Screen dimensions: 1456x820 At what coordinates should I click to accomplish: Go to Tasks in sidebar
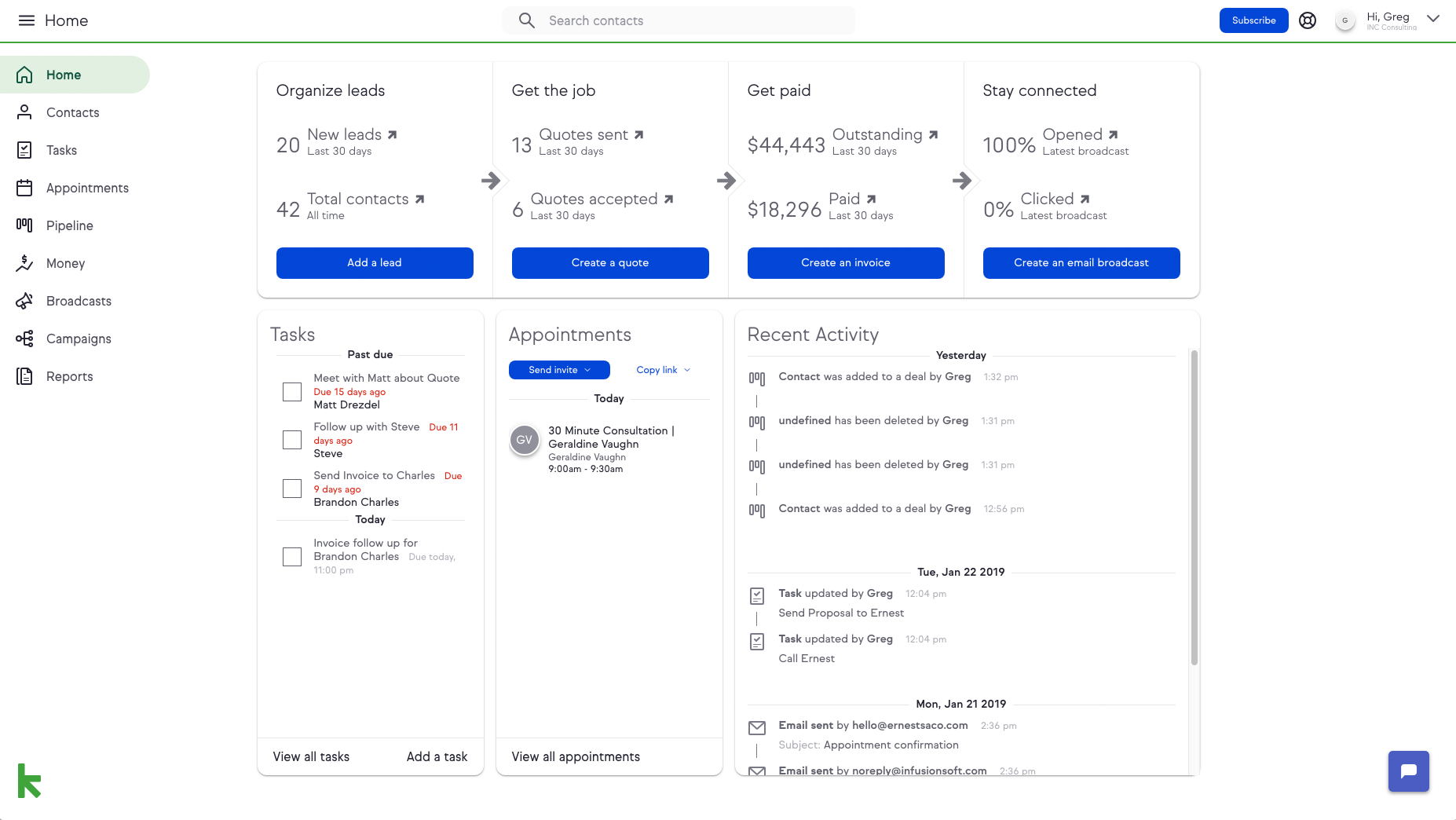point(61,150)
